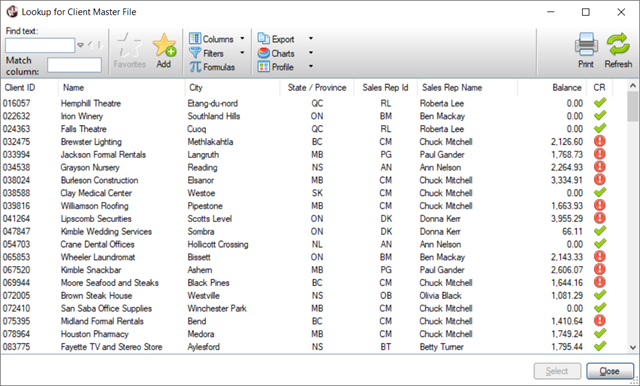Sort by the Client ID column header
The height and width of the screenshot is (386, 640).
tap(29, 87)
